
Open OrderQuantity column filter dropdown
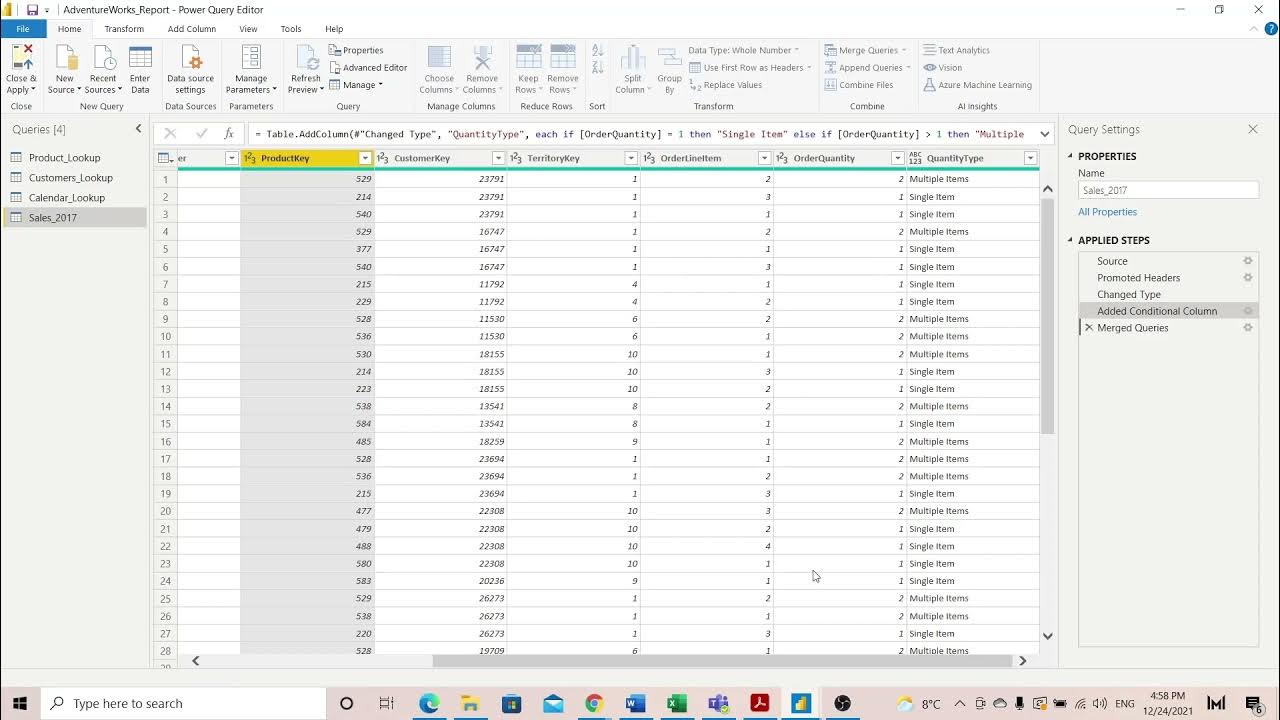[897, 158]
